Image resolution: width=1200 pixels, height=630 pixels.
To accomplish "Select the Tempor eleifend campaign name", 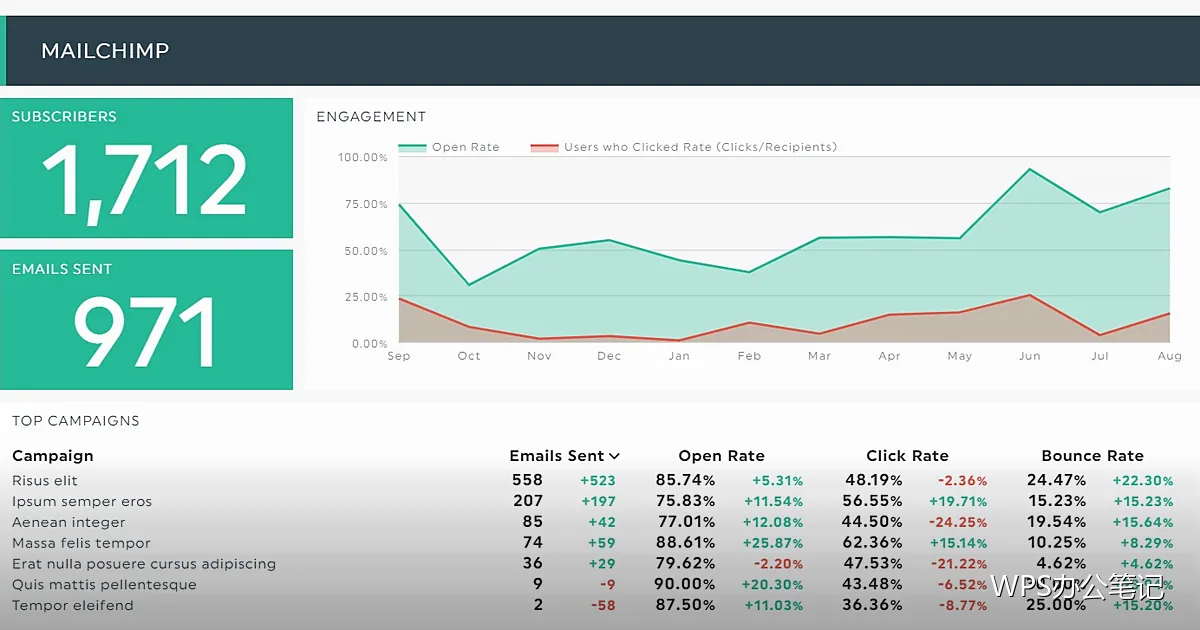I will coord(72,606).
